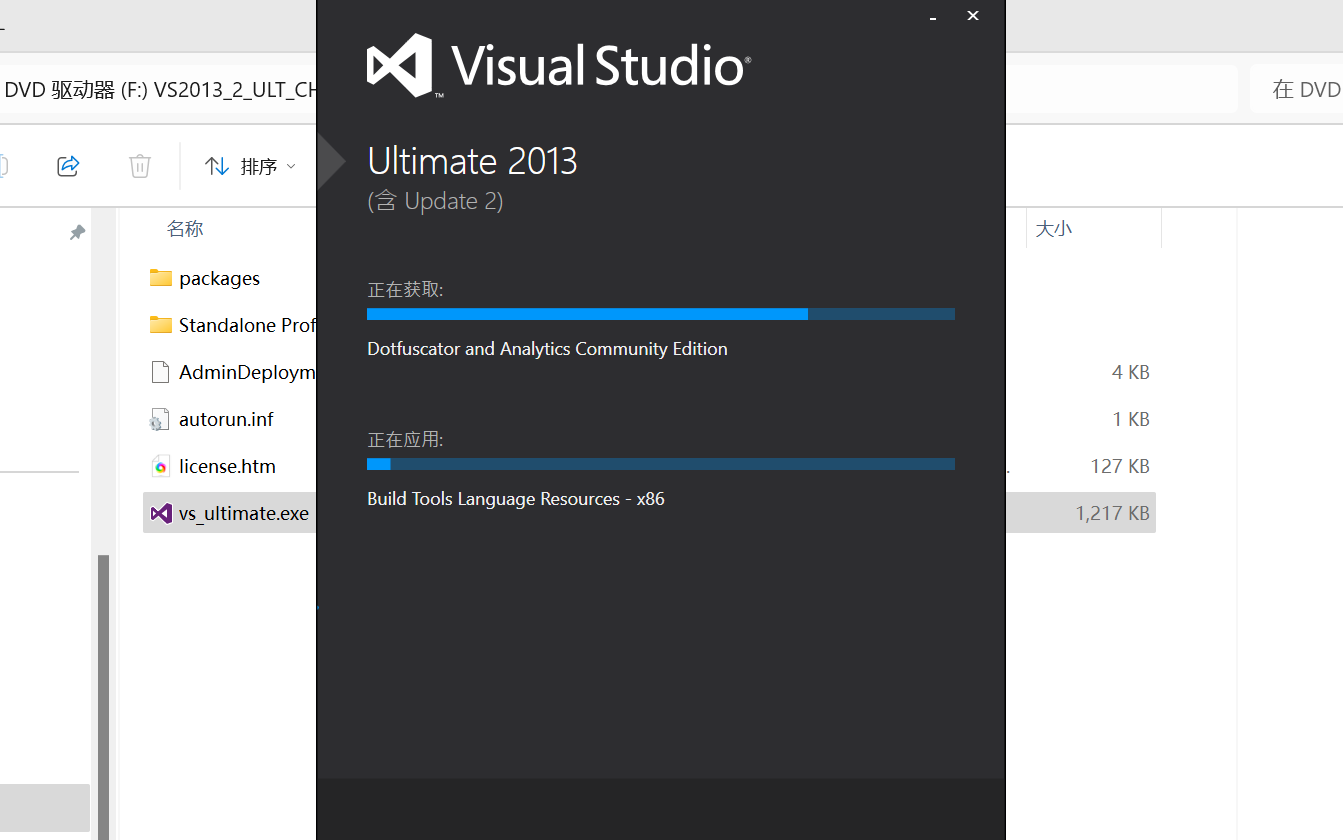Click the 127 KB size value

coord(1120,466)
